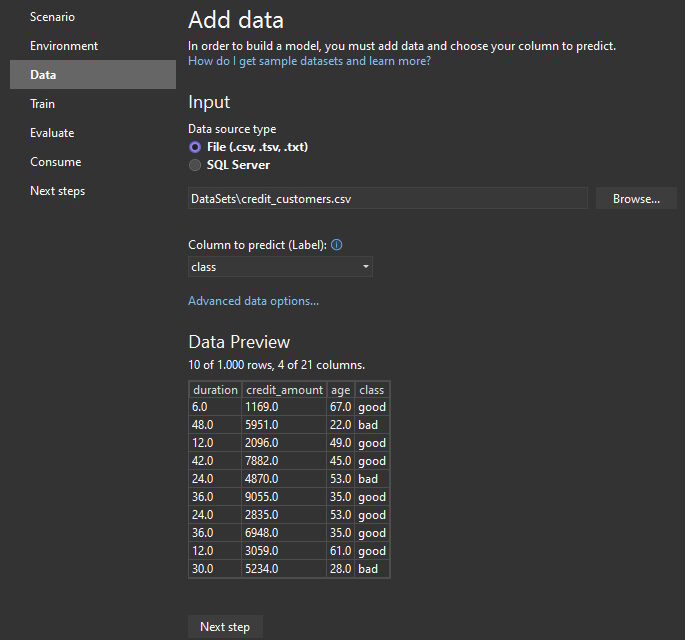Select the Data step in sidebar
Viewport: 685px width, 640px height.
tap(43, 75)
